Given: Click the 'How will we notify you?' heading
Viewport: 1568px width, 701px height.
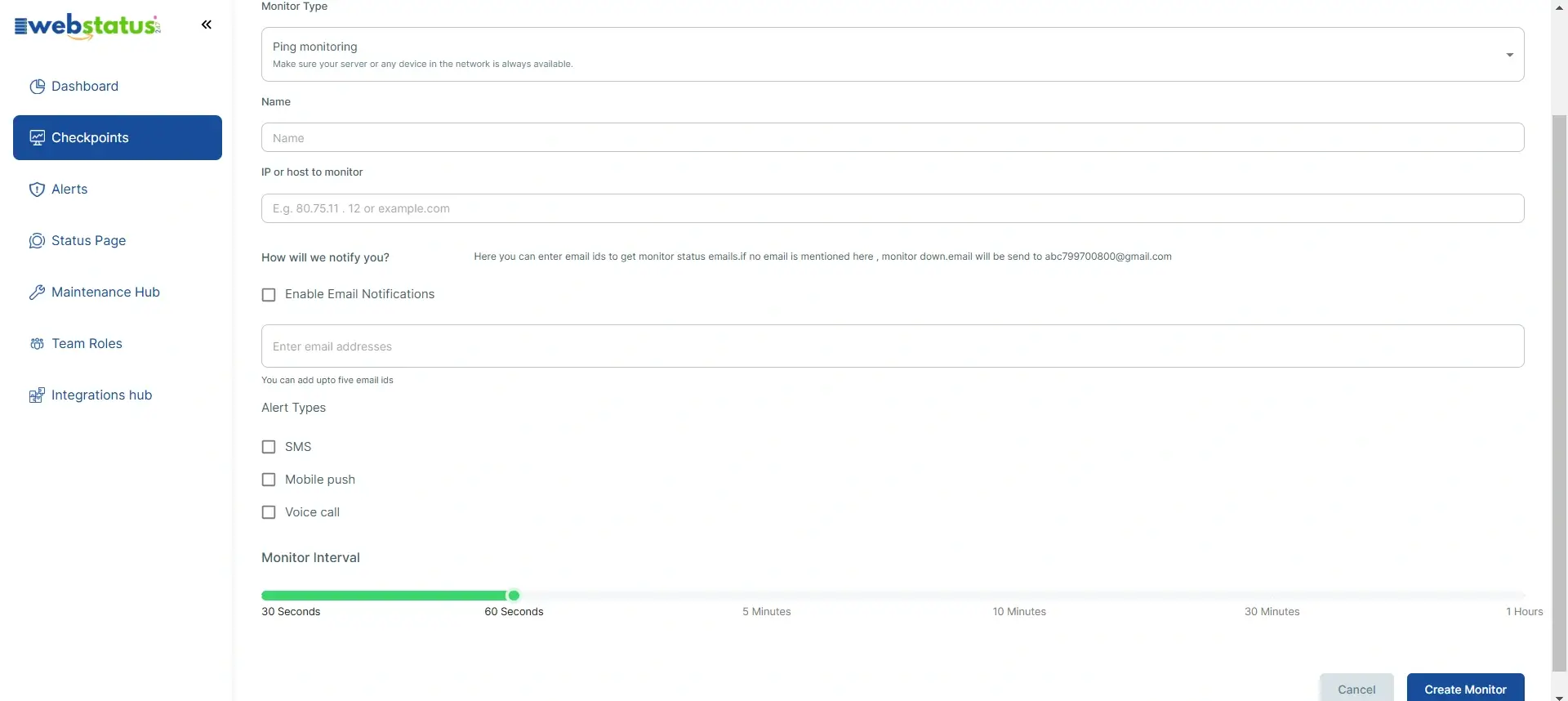Looking at the screenshot, I should [x=325, y=257].
